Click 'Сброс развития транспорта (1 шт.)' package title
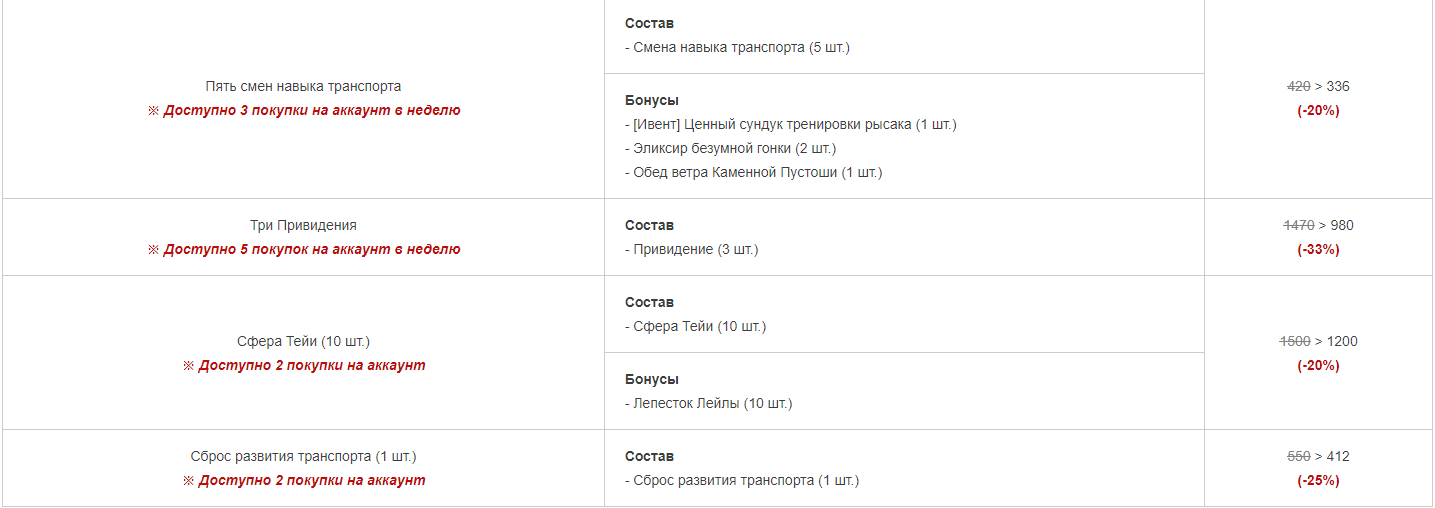1435x508 pixels. (303, 456)
